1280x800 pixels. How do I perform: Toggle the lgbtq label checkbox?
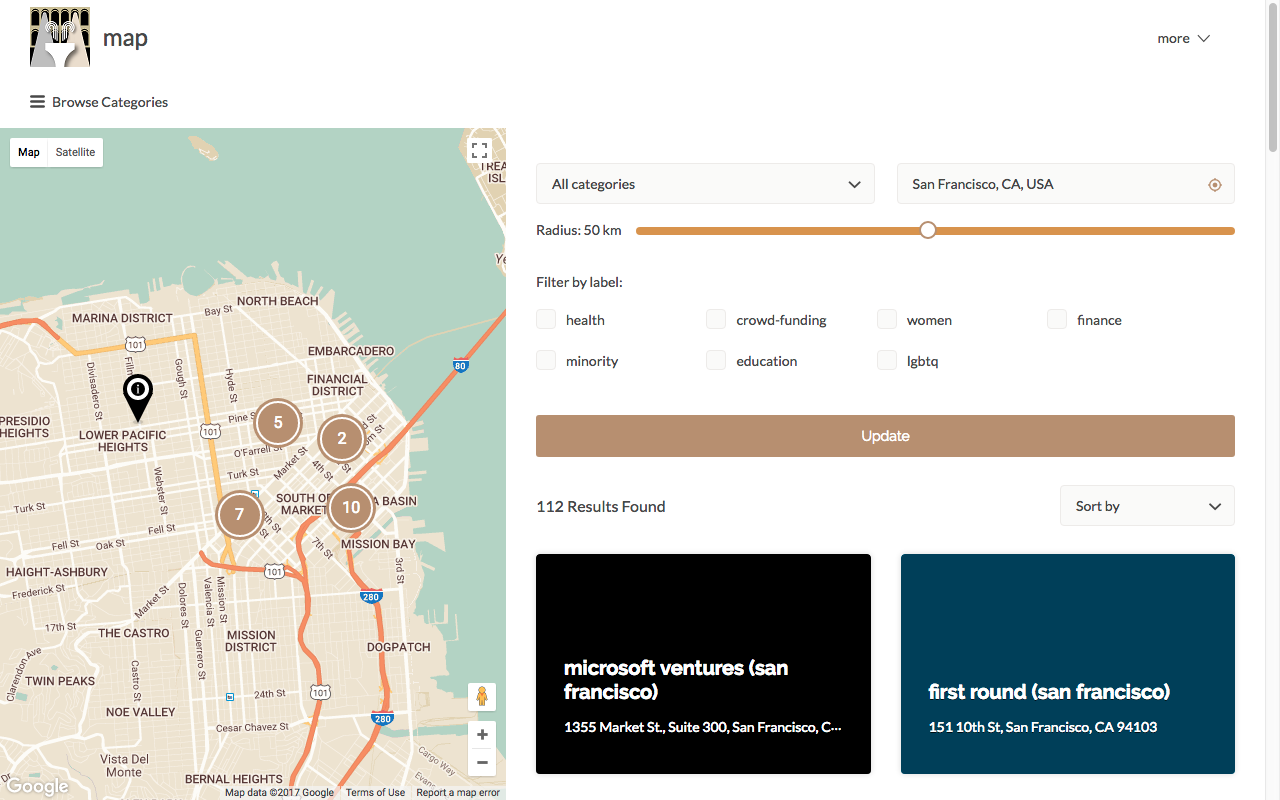click(x=887, y=360)
